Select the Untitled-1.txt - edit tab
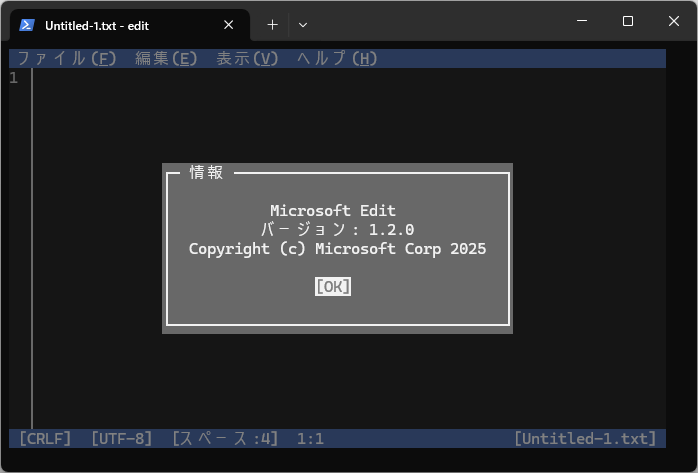The image size is (698, 473). pos(130,25)
